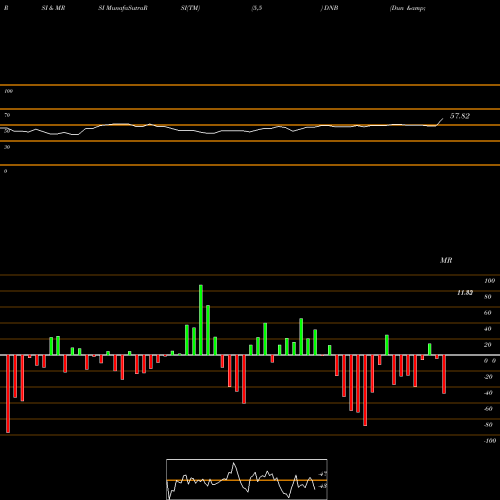Click the MR value 11.32 label

coord(465,293)
